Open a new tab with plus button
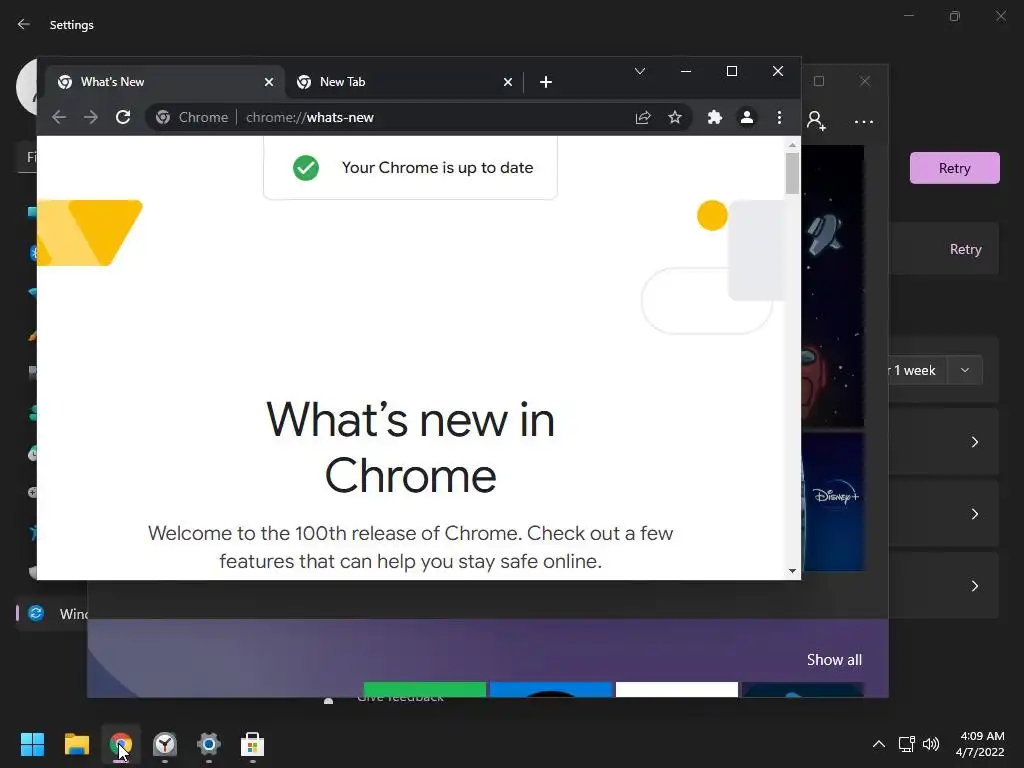The width and height of the screenshot is (1024, 768). point(546,82)
